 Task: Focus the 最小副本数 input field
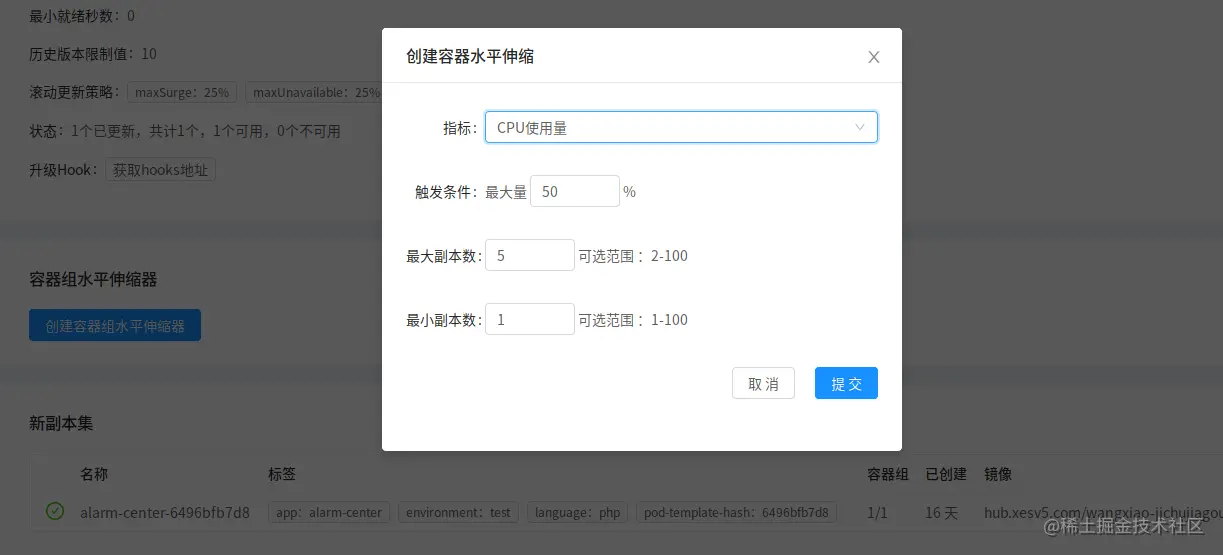click(x=530, y=319)
